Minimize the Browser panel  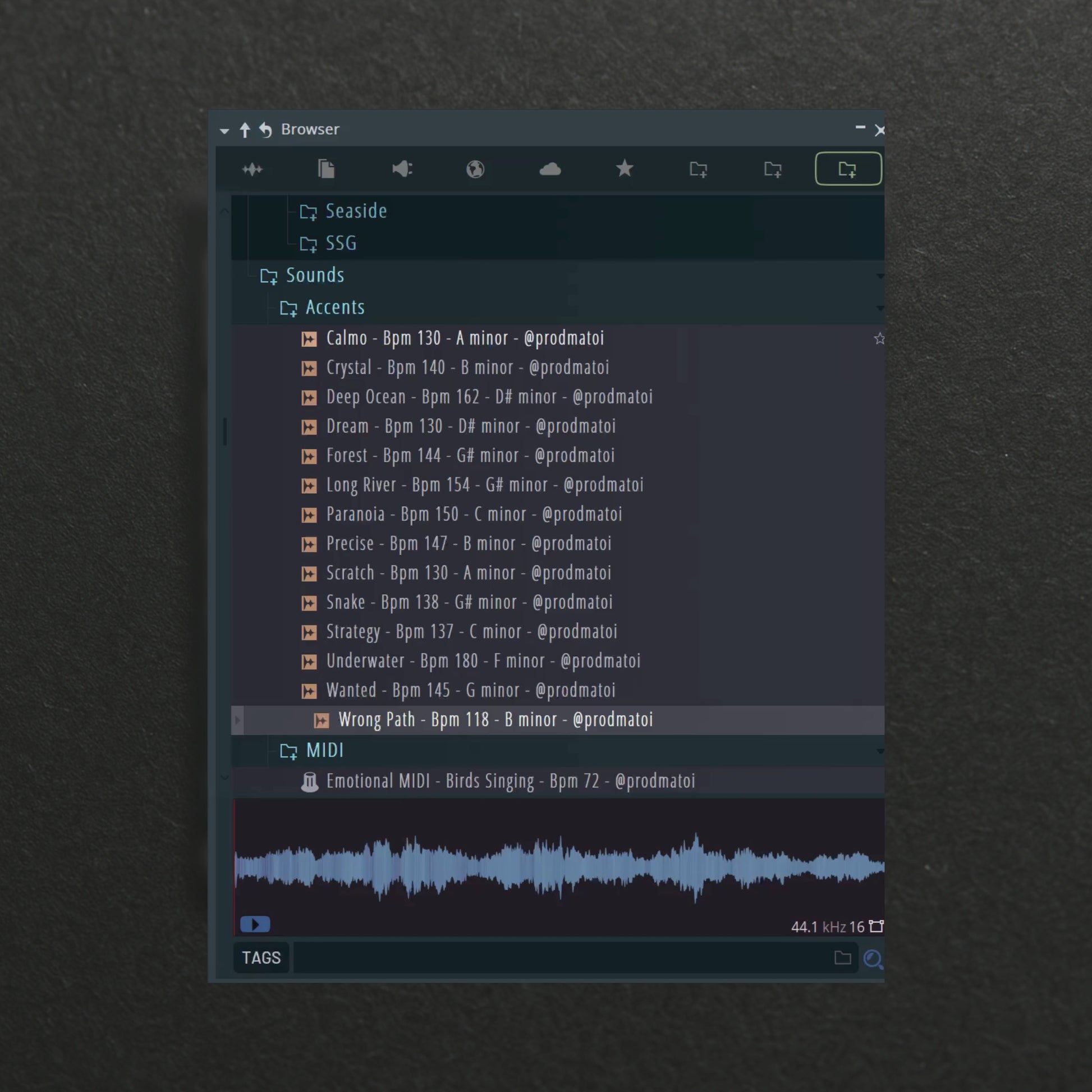(860, 128)
